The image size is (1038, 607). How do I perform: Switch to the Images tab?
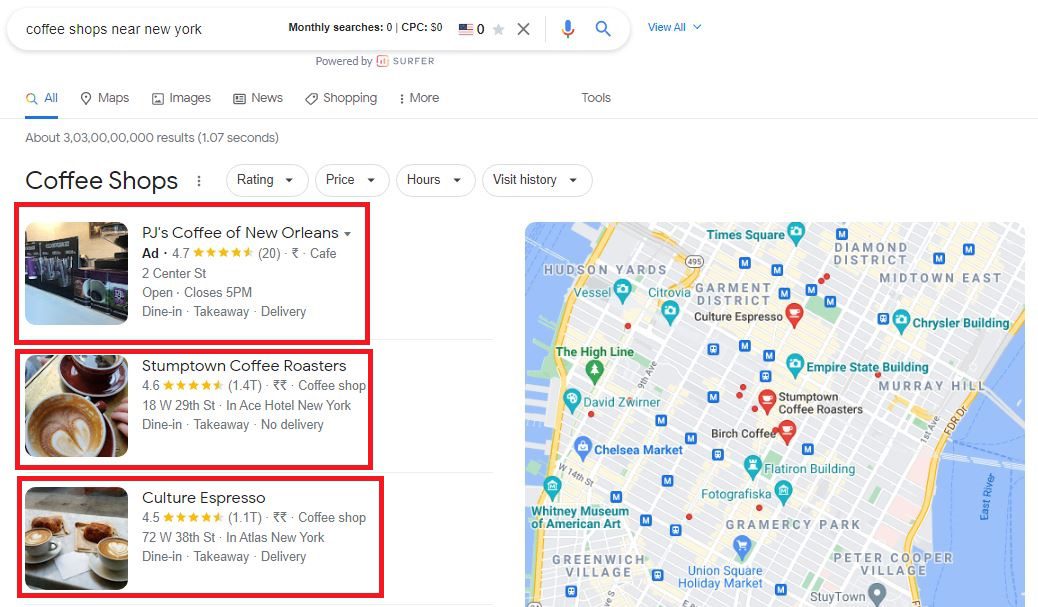[x=181, y=98]
